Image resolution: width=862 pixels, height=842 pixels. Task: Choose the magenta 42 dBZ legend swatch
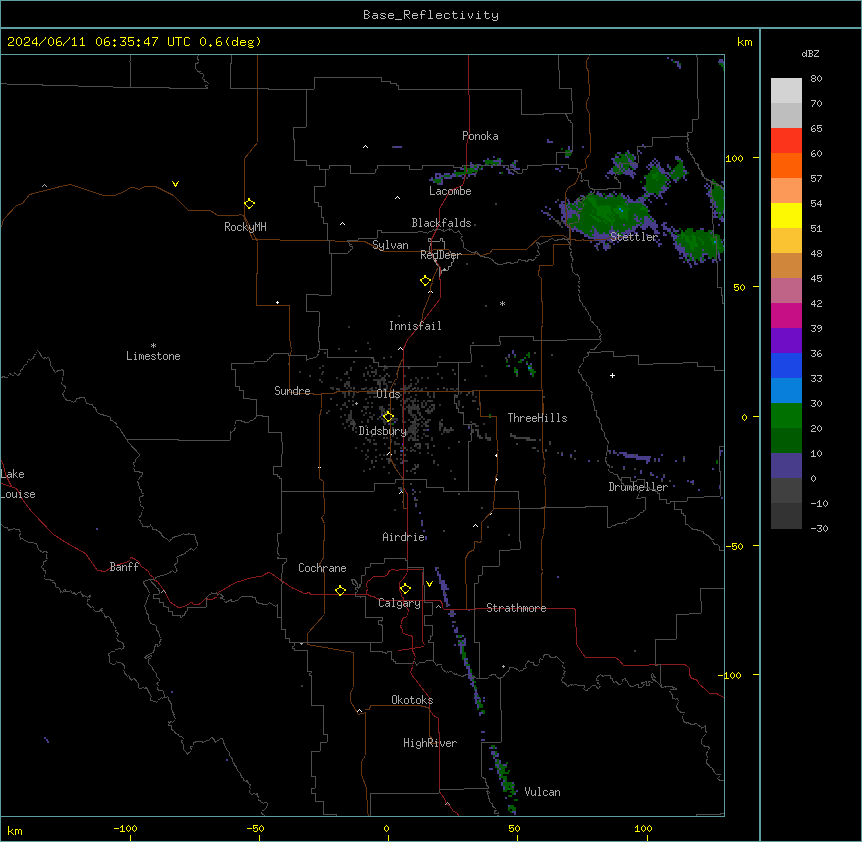786,315
